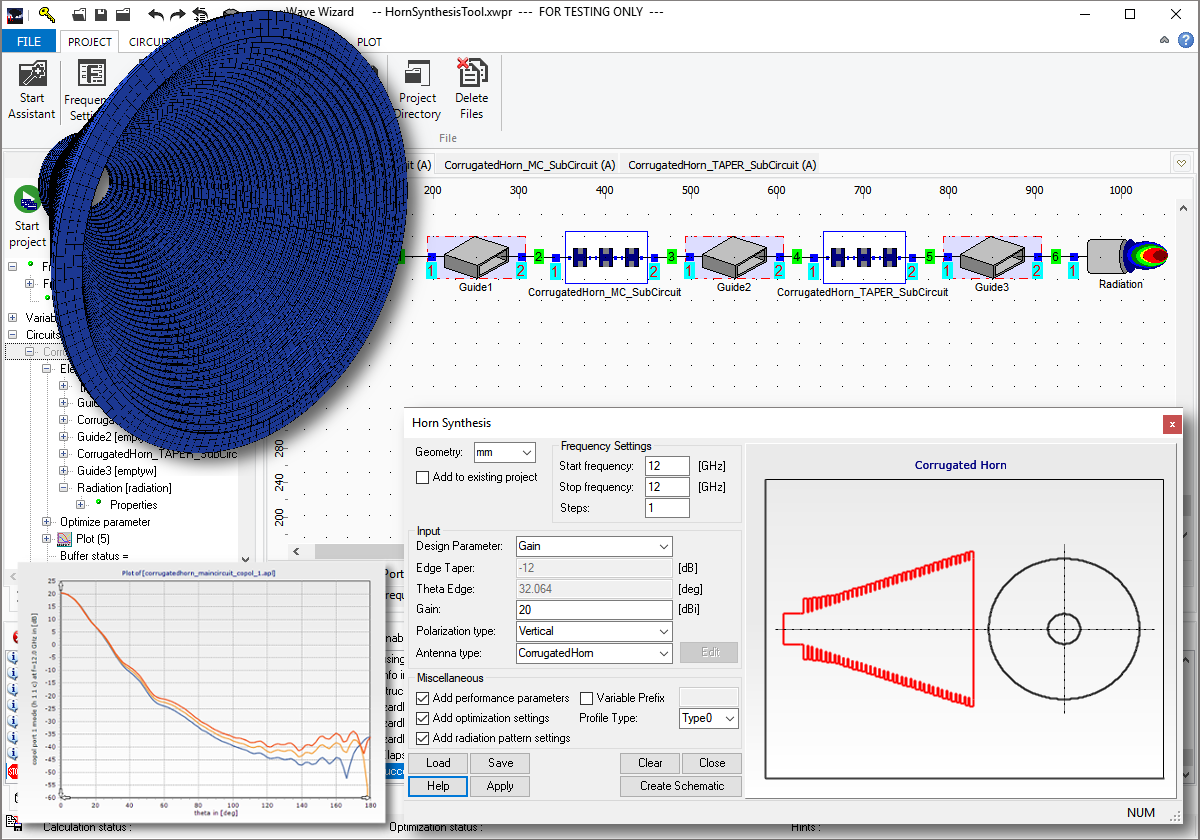The height and width of the screenshot is (840, 1200).
Task: Click the yellow key icon in title bar
Action: point(47,14)
